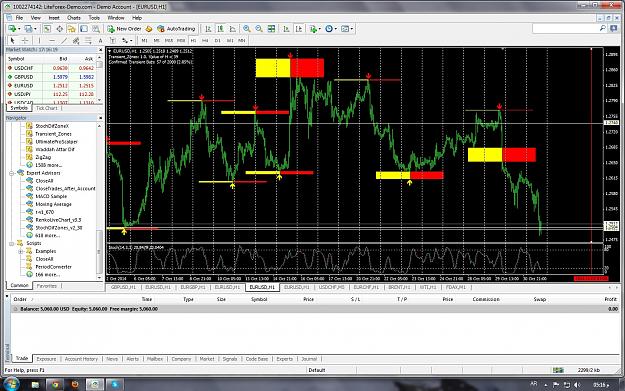Select the Transient_Zones indicator in Navigator
Viewport: 625px width, 391px height.
tap(53, 134)
